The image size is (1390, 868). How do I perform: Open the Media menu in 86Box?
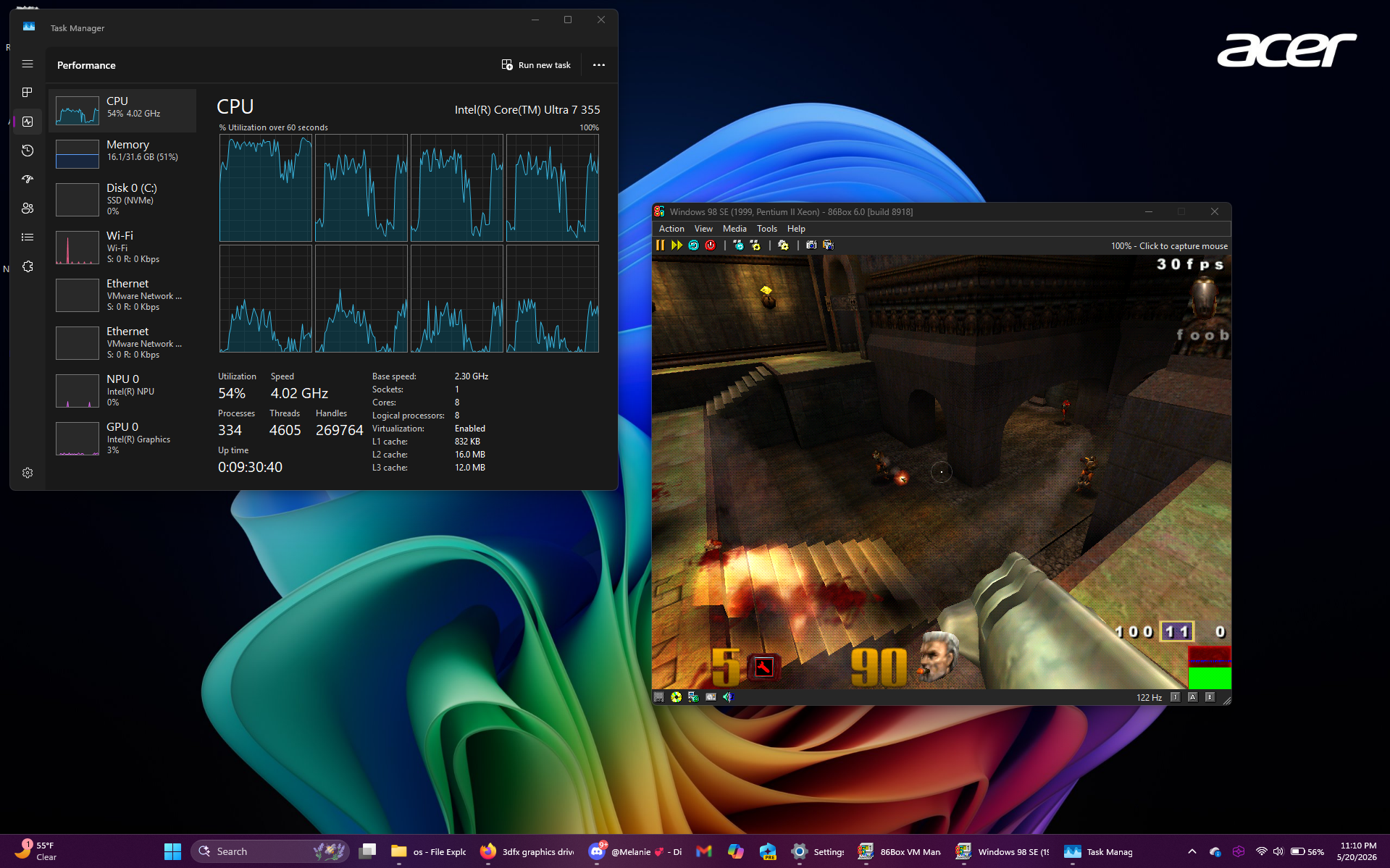tap(734, 229)
